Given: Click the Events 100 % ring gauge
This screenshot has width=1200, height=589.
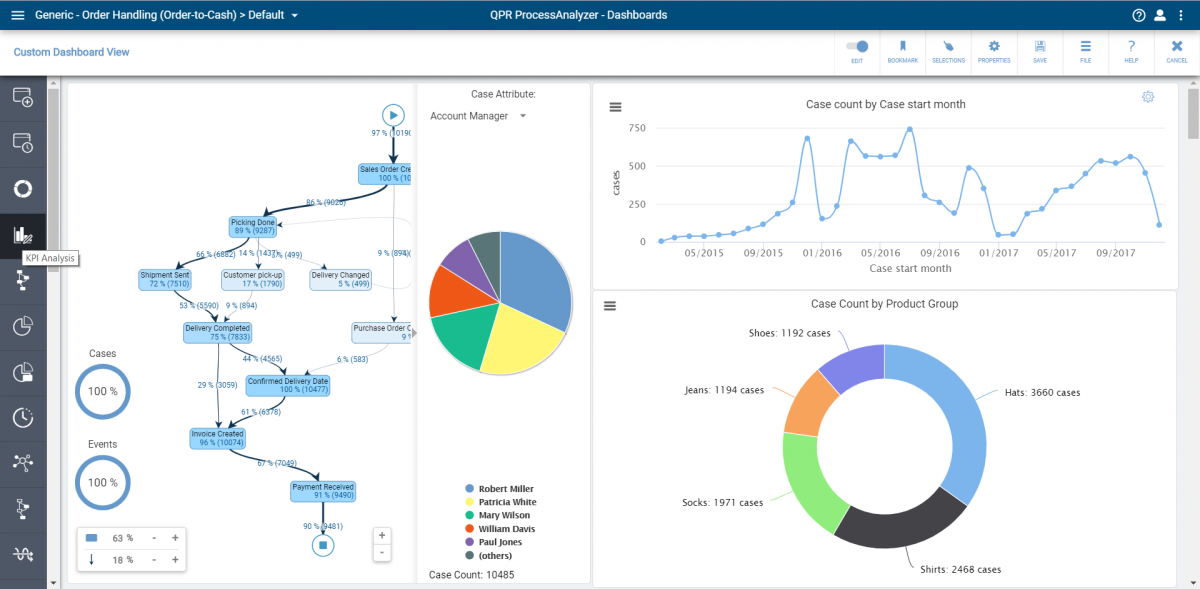Looking at the screenshot, I should [103, 482].
